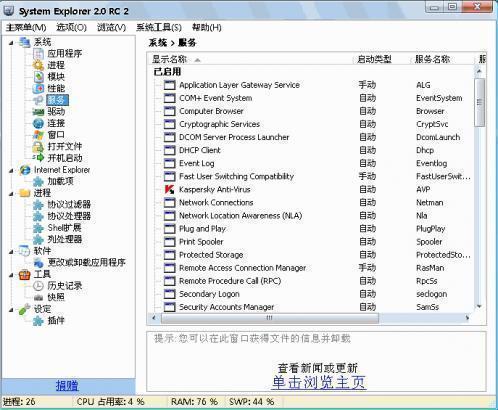The width and height of the screenshot is (498, 410).
Task: Select the 连接 globe icon
Action: click(38, 123)
